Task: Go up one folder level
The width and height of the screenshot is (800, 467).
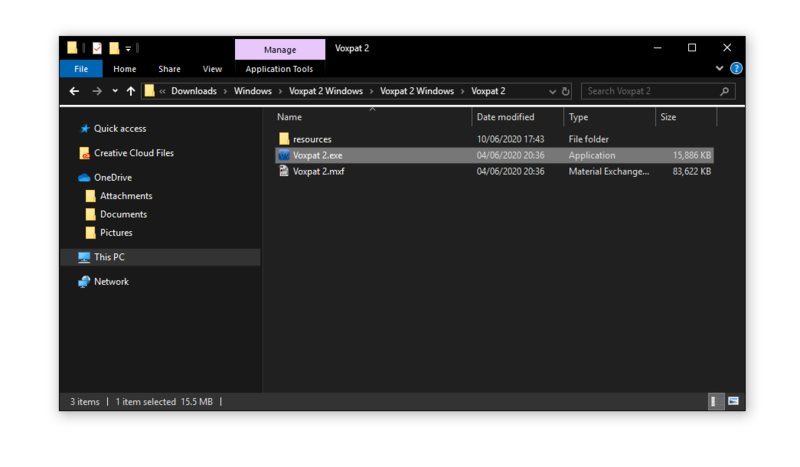Action: pos(131,91)
